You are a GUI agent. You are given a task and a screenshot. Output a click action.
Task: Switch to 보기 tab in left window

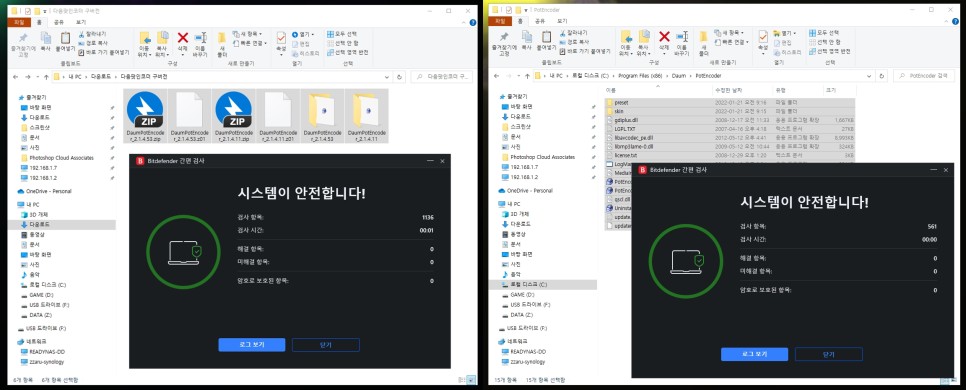click(x=81, y=22)
